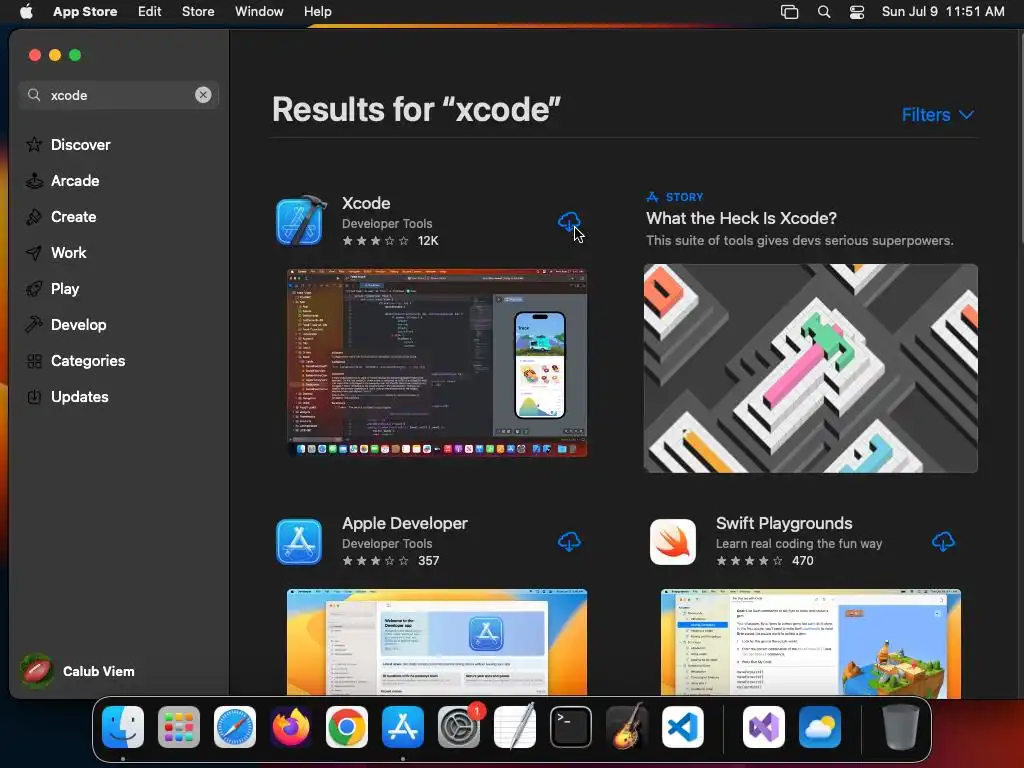Viewport: 1024px width, 768px height.
Task: Open the Edit menu
Action: (x=150, y=12)
